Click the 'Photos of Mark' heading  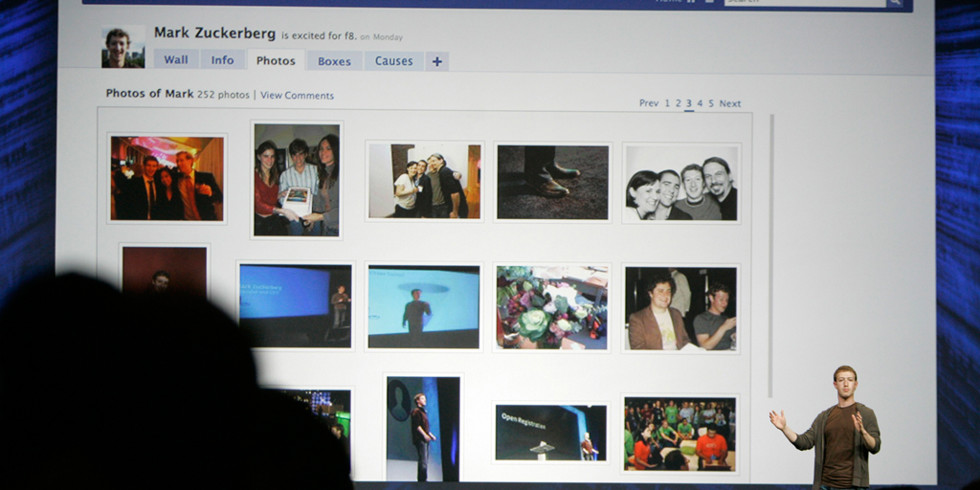150,94
